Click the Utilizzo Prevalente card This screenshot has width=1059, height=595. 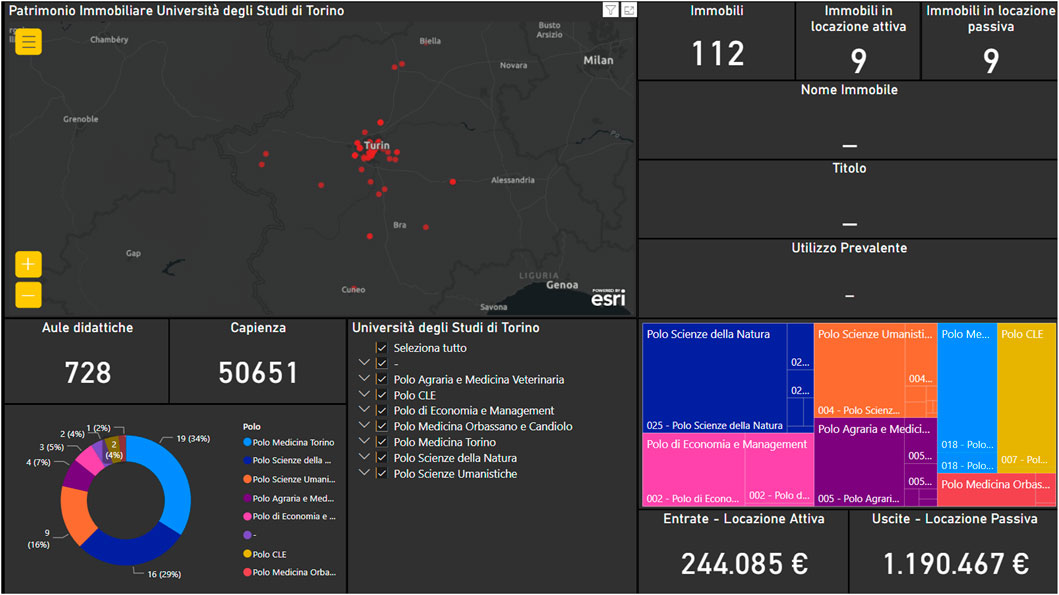click(x=848, y=278)
